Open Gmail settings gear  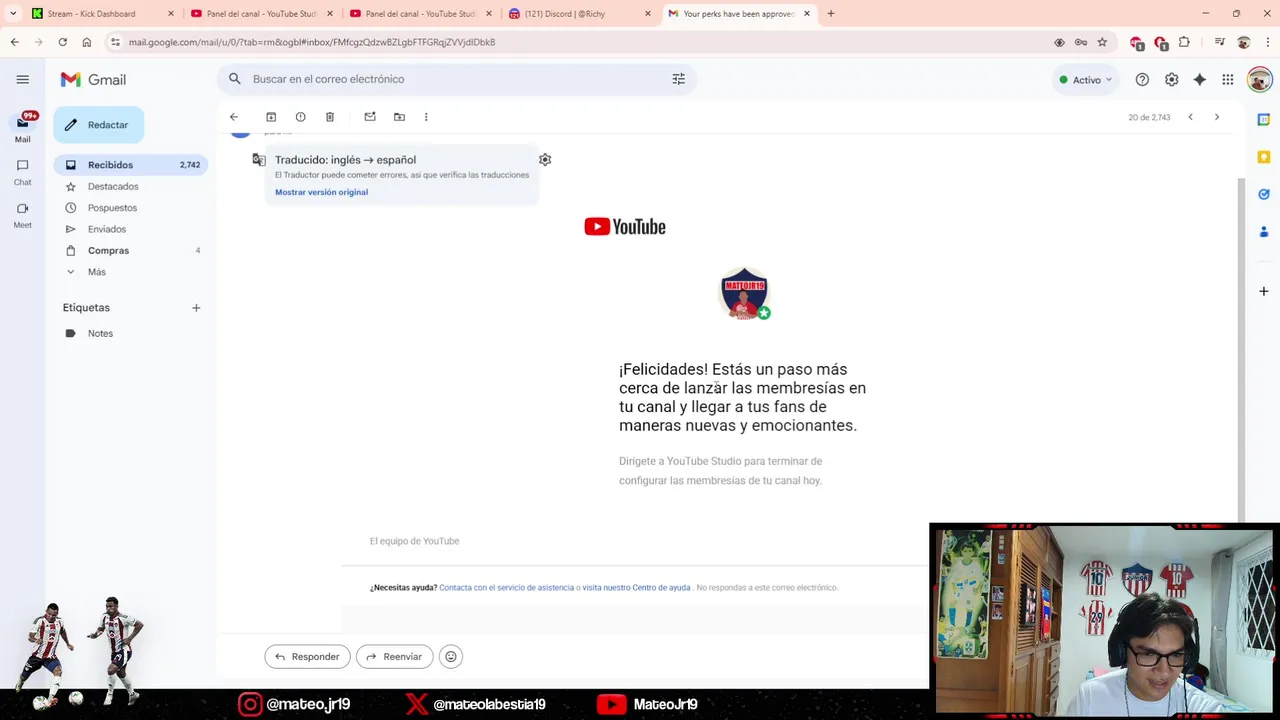[x=1171, y=80]
